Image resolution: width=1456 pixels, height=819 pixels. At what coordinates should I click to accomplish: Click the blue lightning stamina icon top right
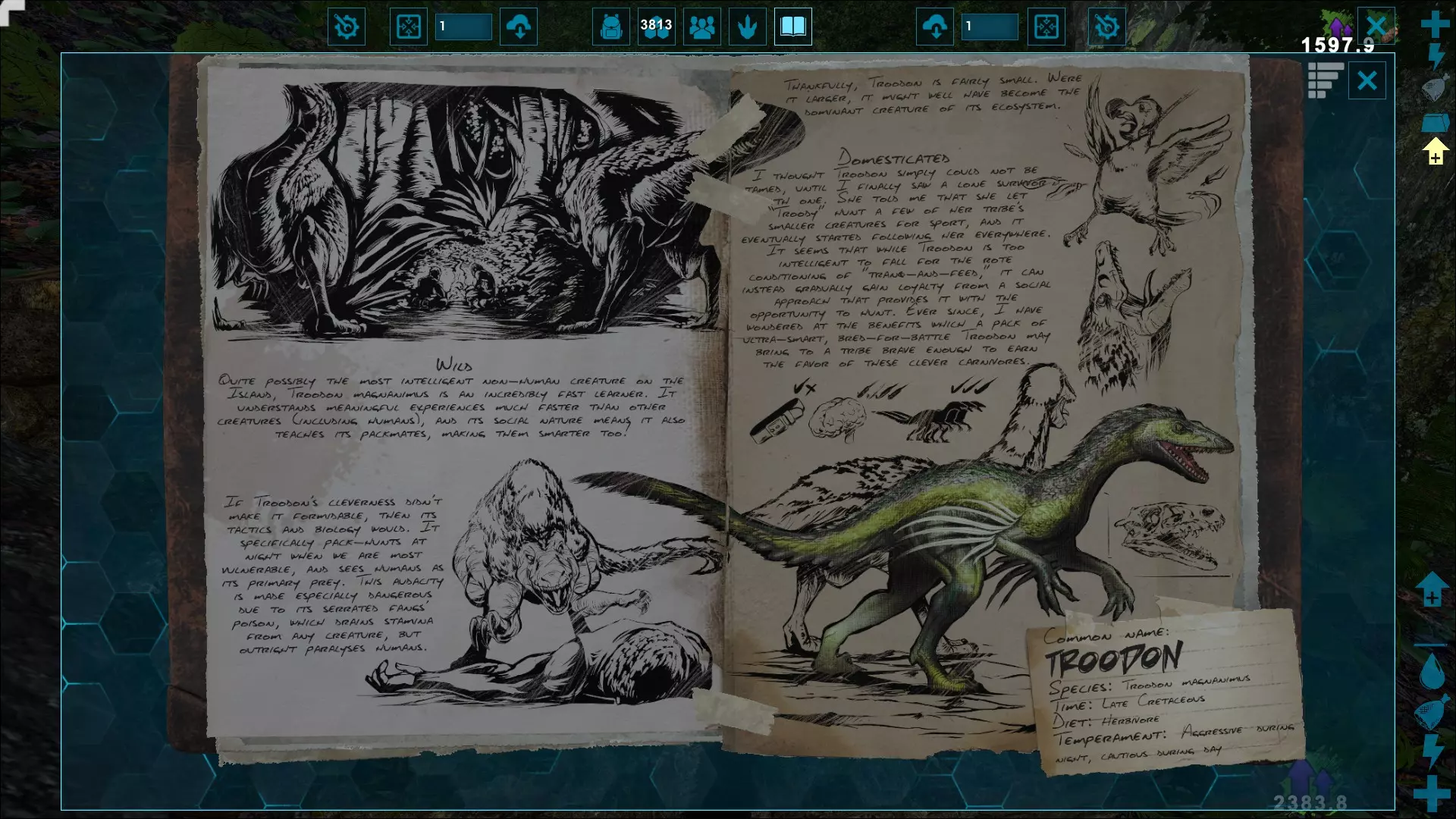(1436, 56)
